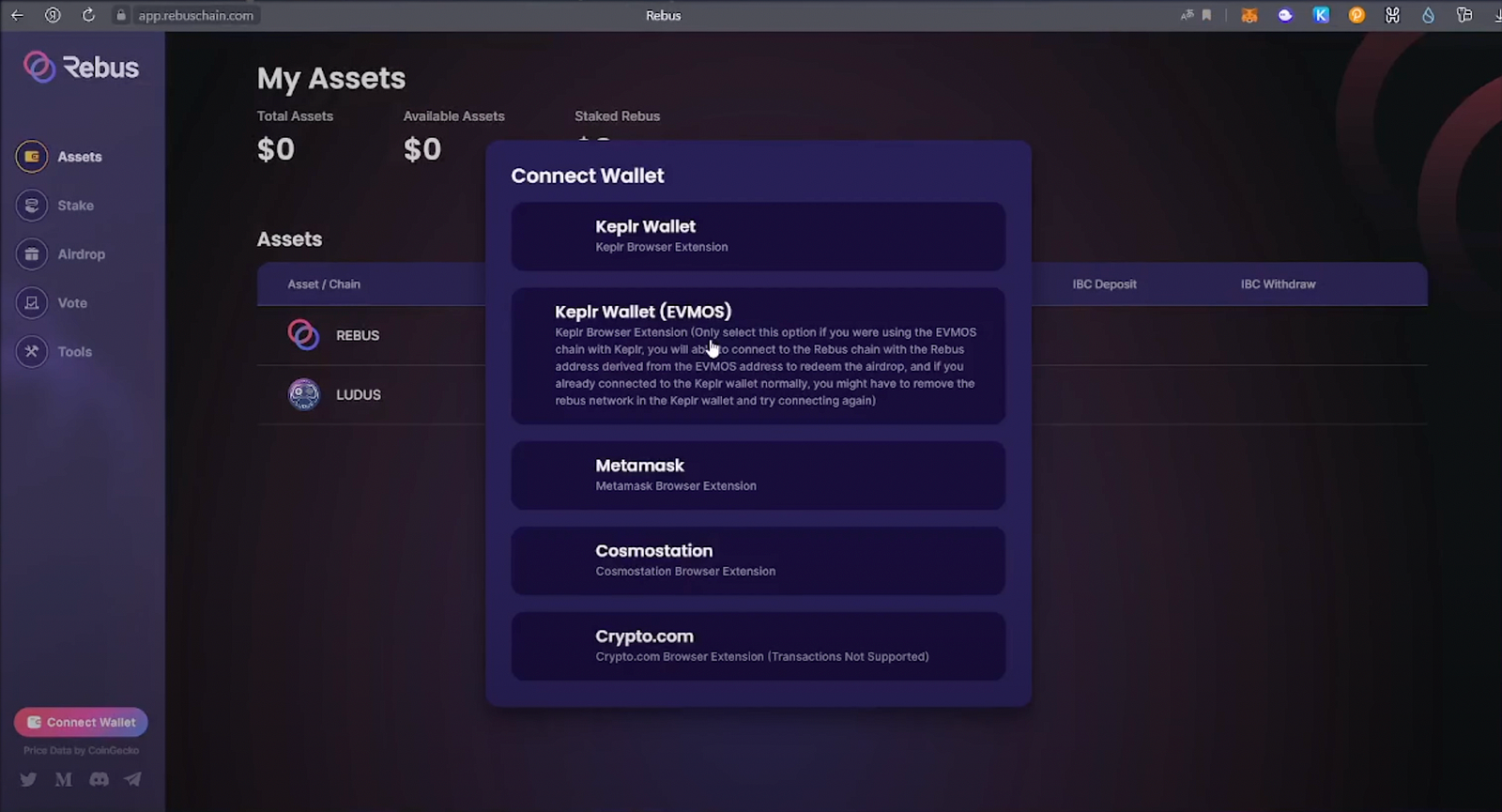1502x812 pixels.
Task: Open the Medium link in sidebar footer
Action: [64, 779]
